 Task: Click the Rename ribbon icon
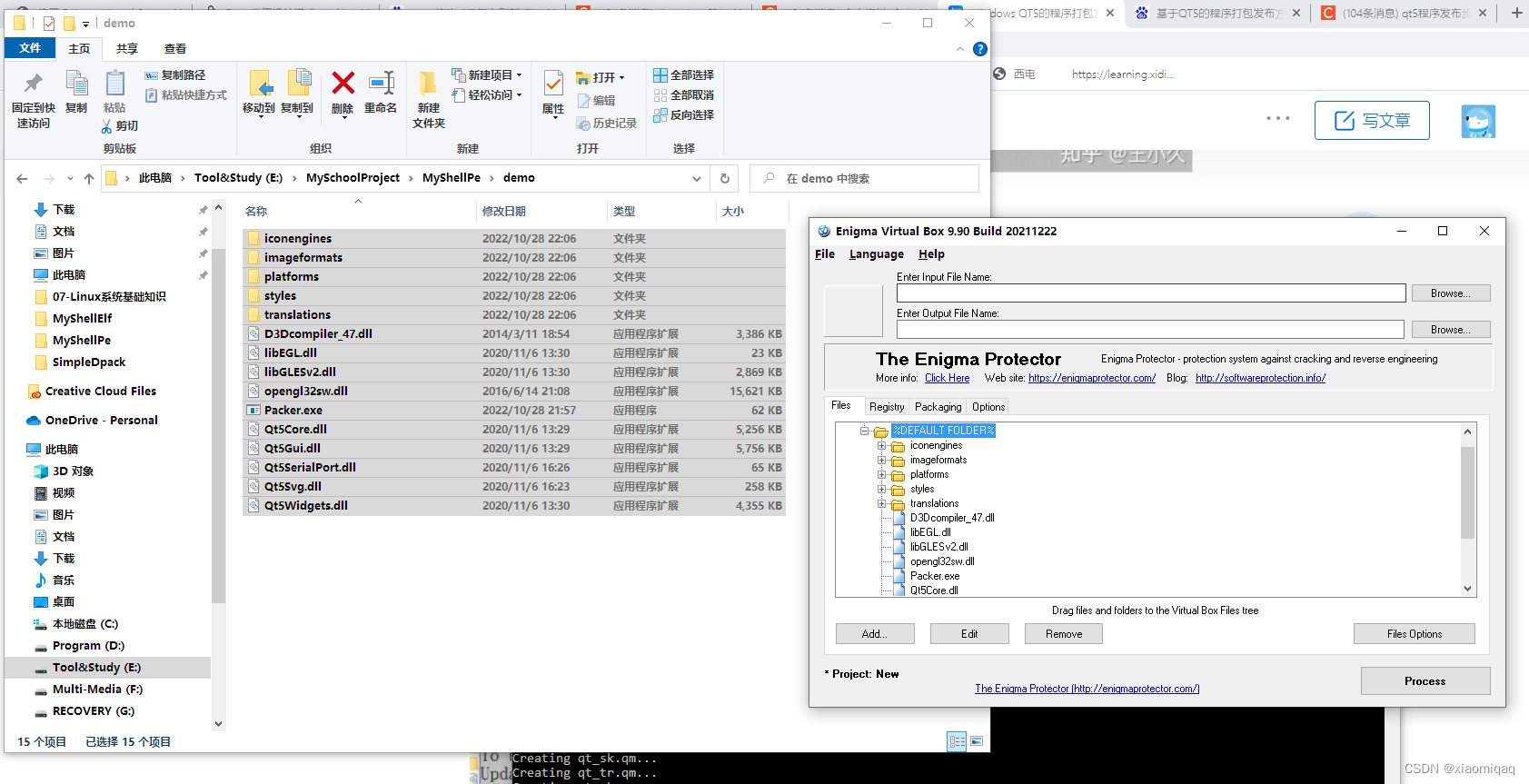click(381, 93)
